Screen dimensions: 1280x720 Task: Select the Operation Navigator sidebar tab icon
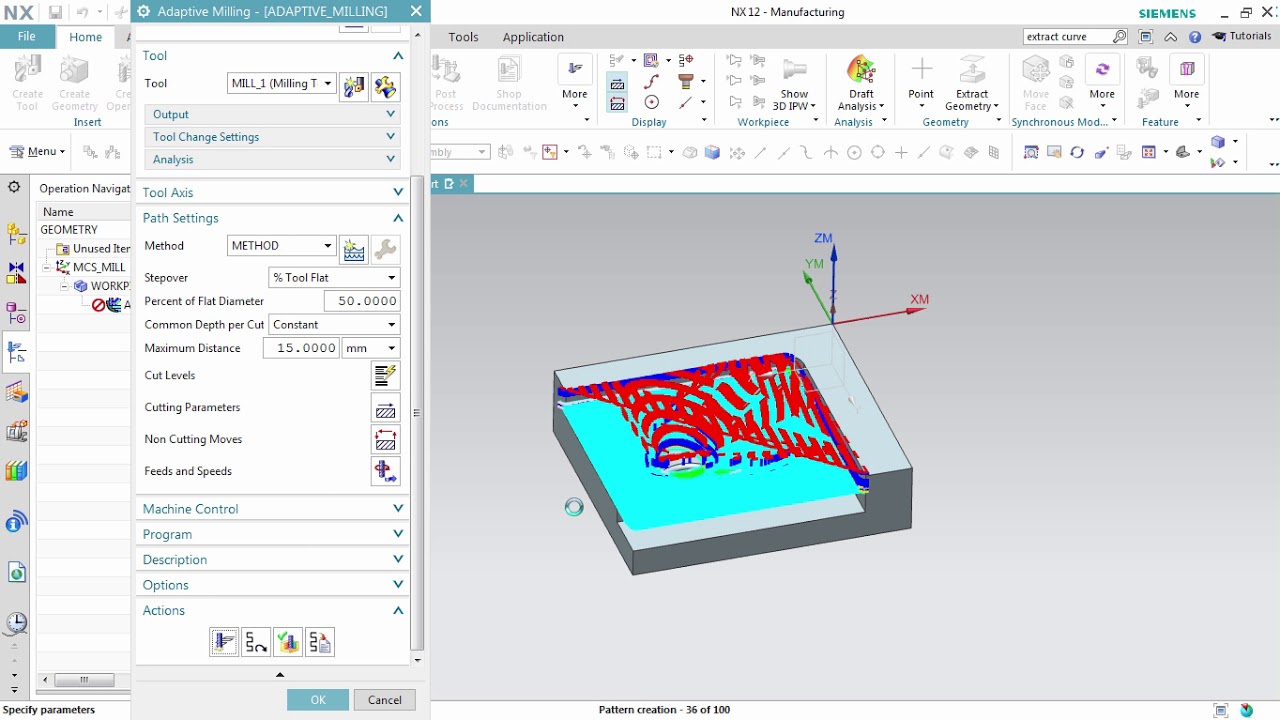(x=16, y=353)
